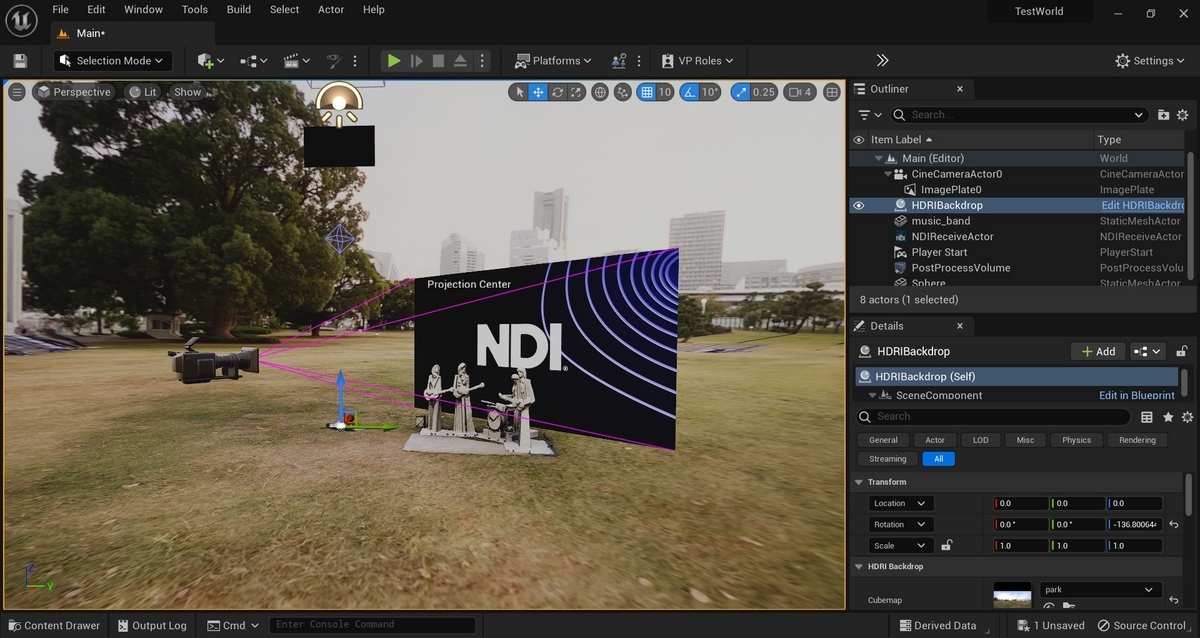Image resolution: width=1200 pixels, height=638 pixels.
Task: Toggle surface snapping icon in viewport
Action: 623,92
